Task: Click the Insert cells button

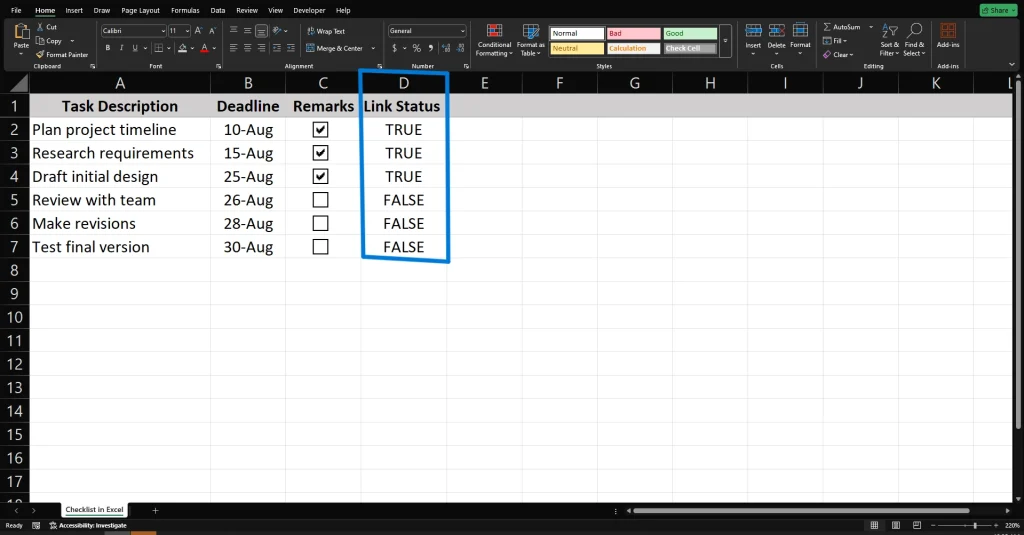Action: pyautogui.click(x=753, y=39)
